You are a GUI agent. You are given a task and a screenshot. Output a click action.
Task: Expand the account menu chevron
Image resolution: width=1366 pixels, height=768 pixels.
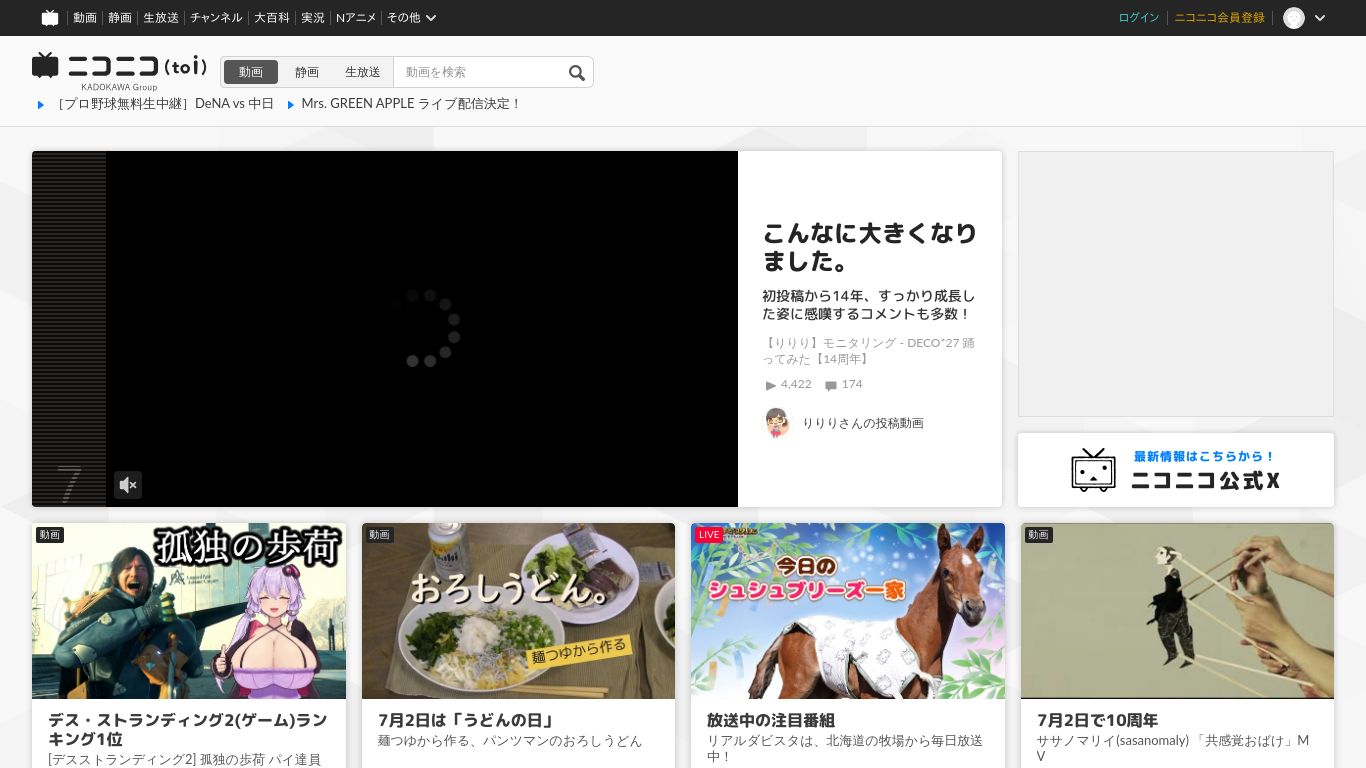(1320, 18)
